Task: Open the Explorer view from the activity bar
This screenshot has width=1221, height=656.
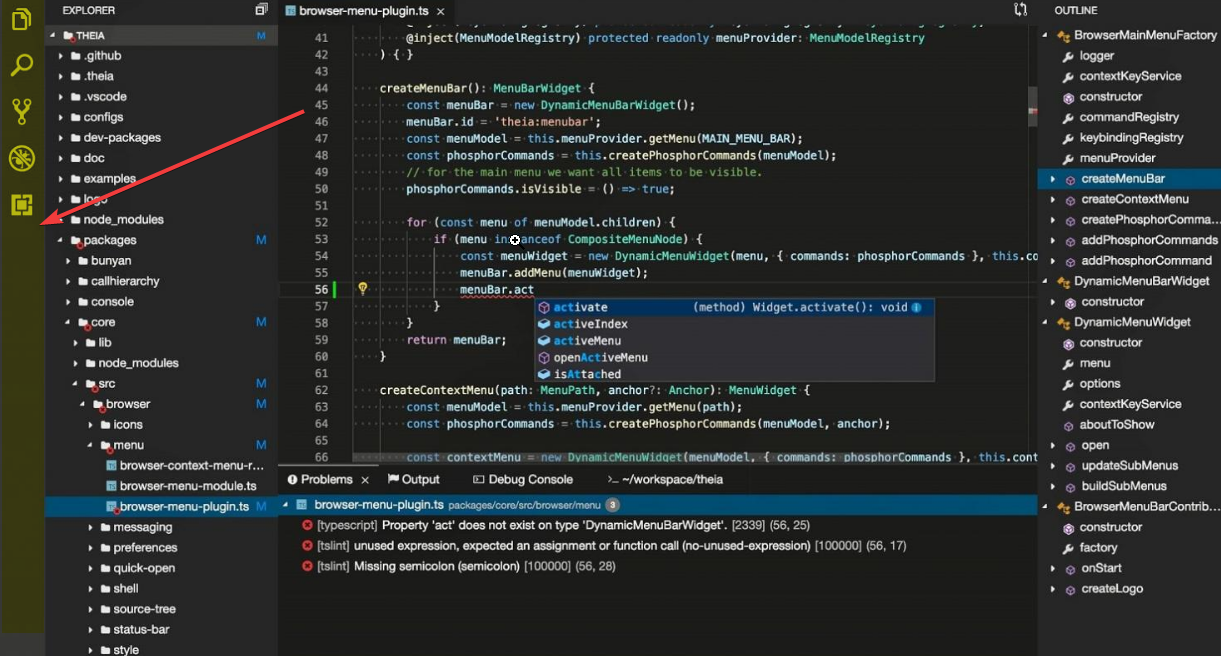Action: (21, 20)
